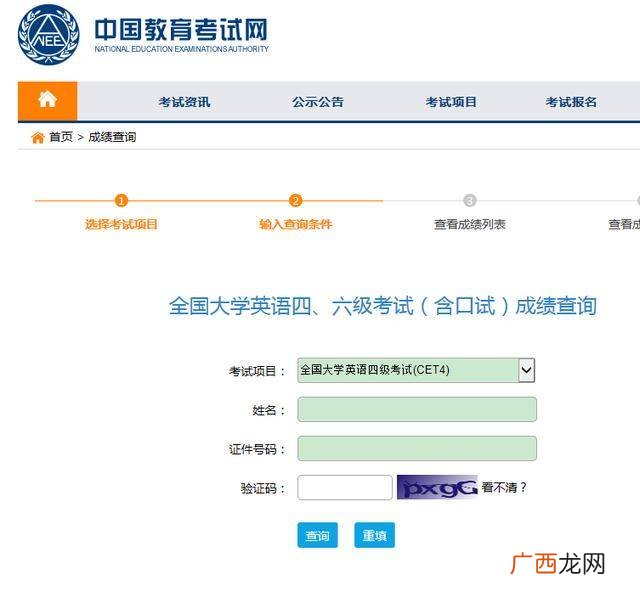Focus the 验证码 input box
The image size is (640, 592).
pyautogui.click(x=345, y=487)
